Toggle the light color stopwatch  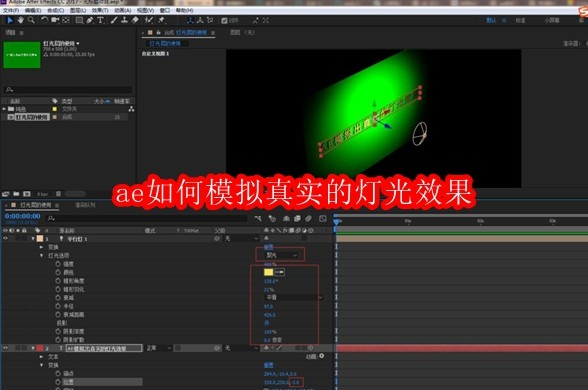pos(58,272)
